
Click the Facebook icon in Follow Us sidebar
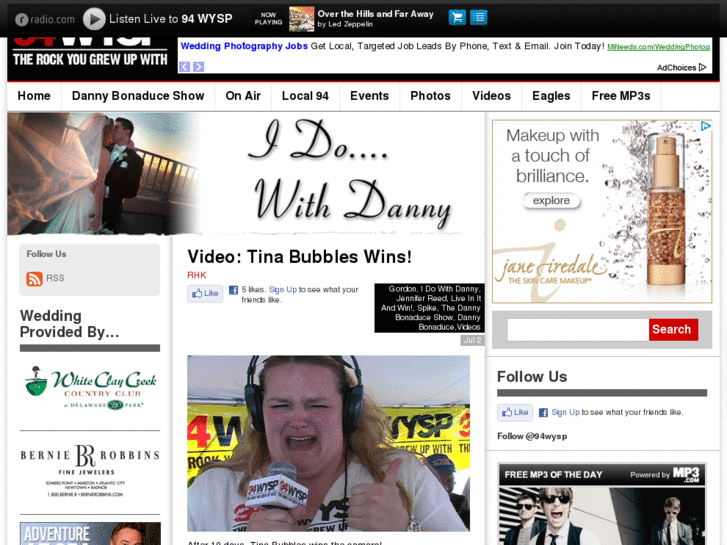[x=543, y=412]
